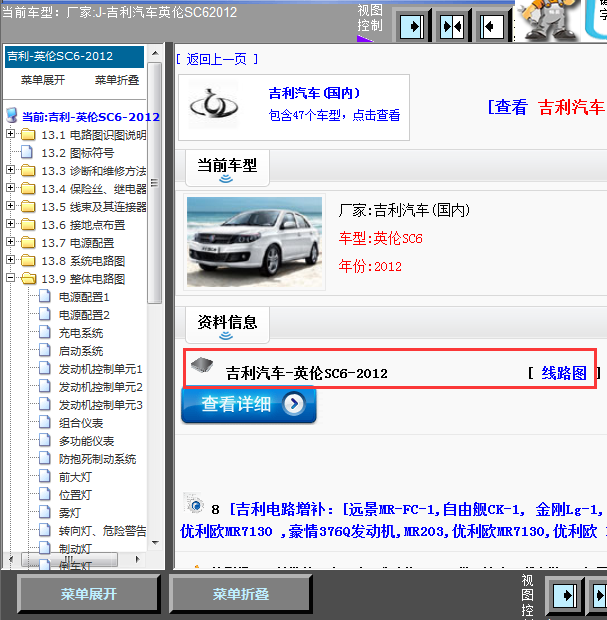Screen dimensions: 607x620
Task: Click 包含47个车型,点击查看 link
Action: click(x=334, y=115)
